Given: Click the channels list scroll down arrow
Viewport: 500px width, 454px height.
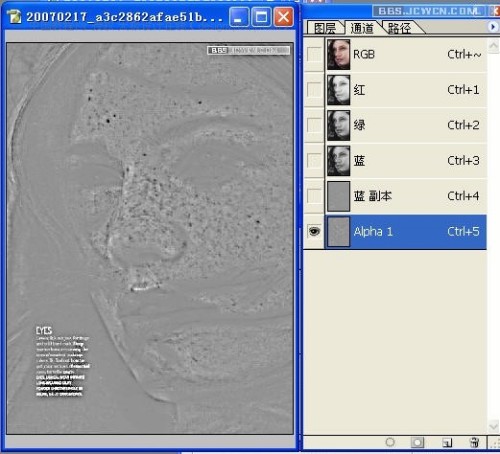Looking at the screenshot, I should point(493,426).
